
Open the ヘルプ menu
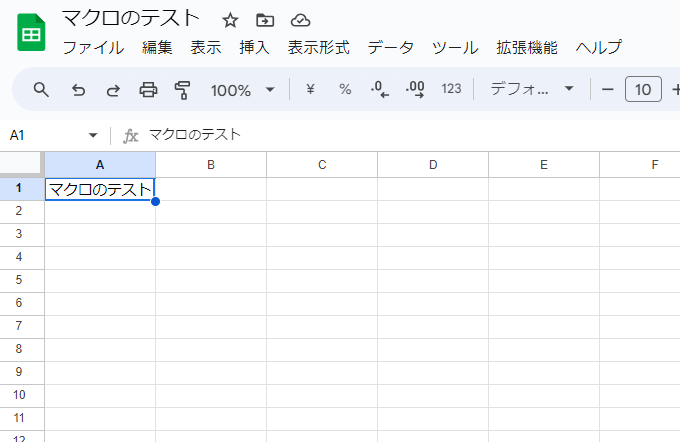click(598, 47)
